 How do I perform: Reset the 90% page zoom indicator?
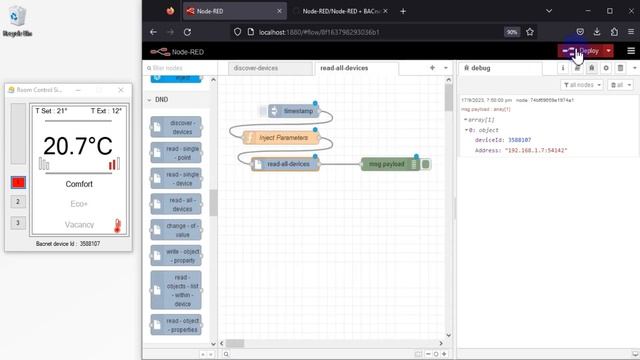click(x=512, y=32)
